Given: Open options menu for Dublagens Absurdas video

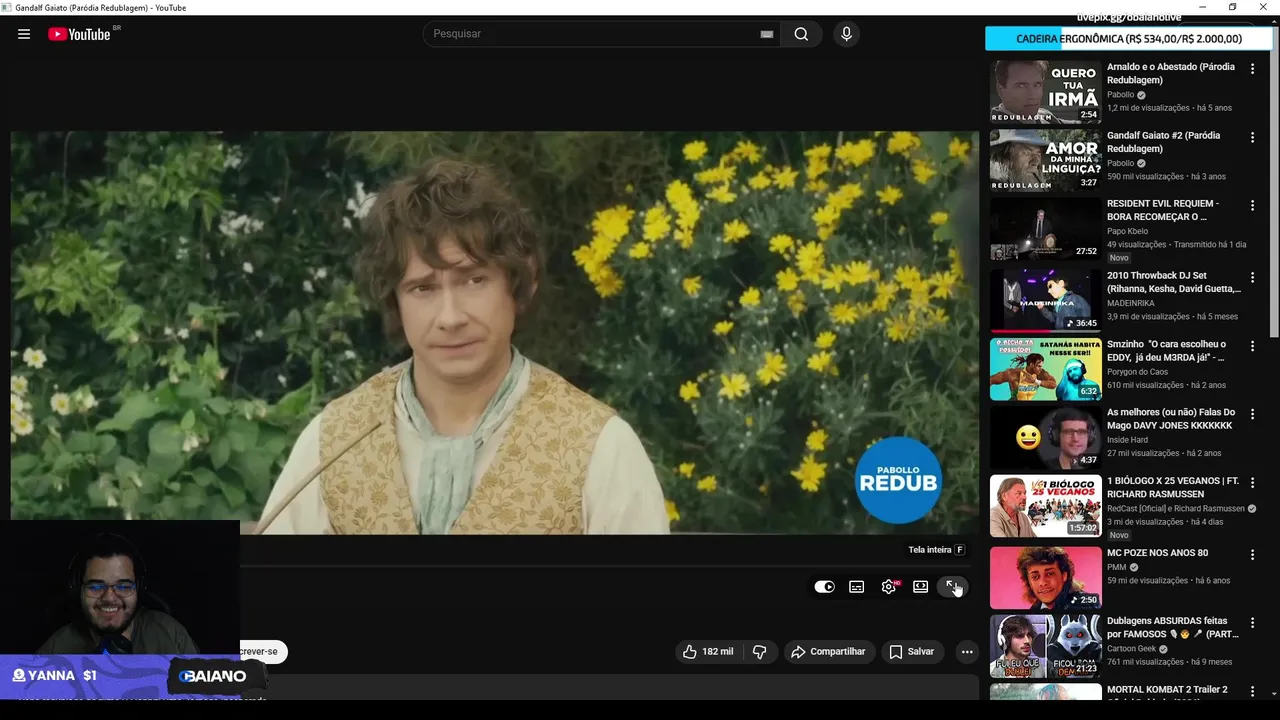Looking at the screenshot, I should (x=1252, y=622).
